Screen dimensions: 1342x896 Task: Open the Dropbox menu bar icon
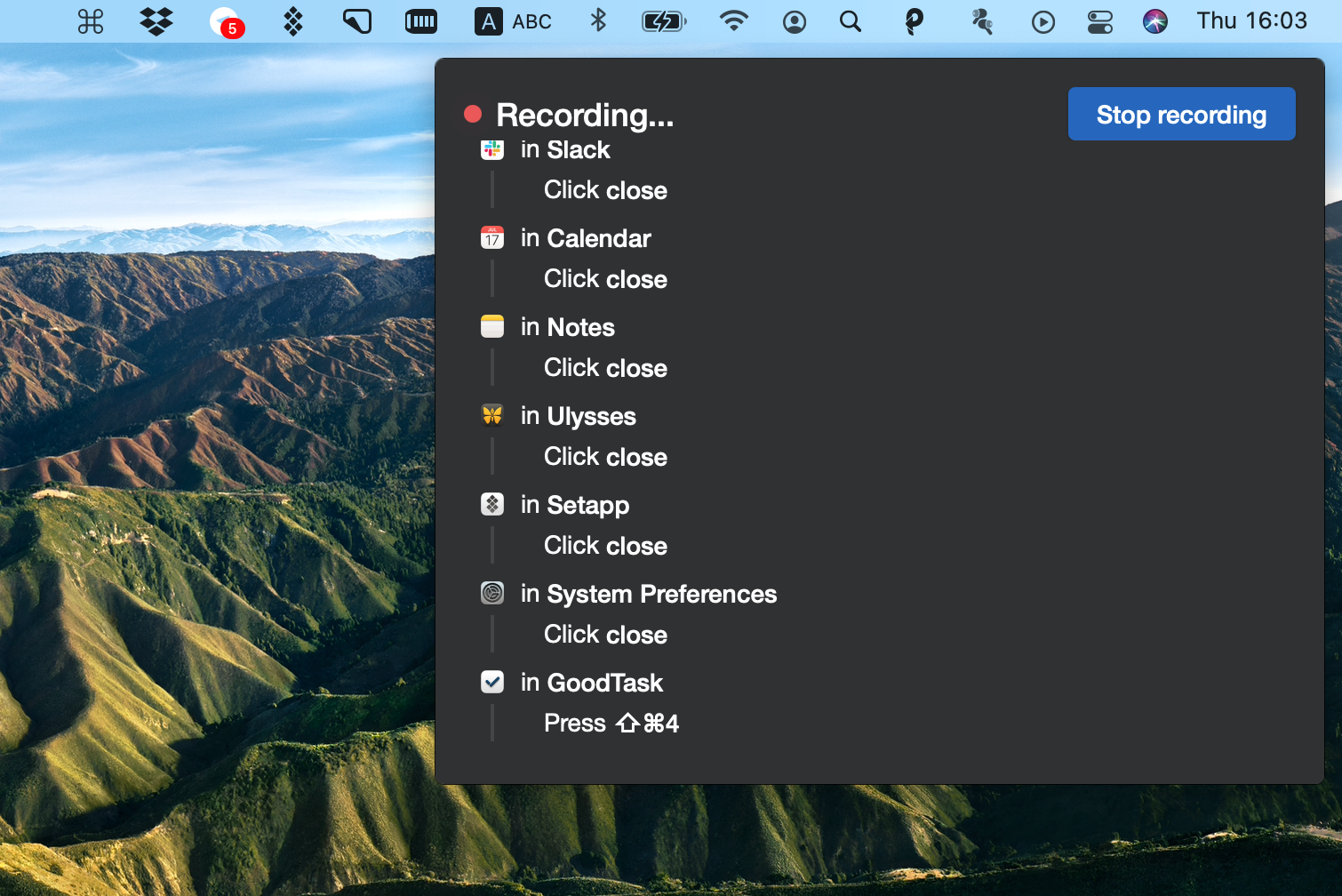click(156, 21)
